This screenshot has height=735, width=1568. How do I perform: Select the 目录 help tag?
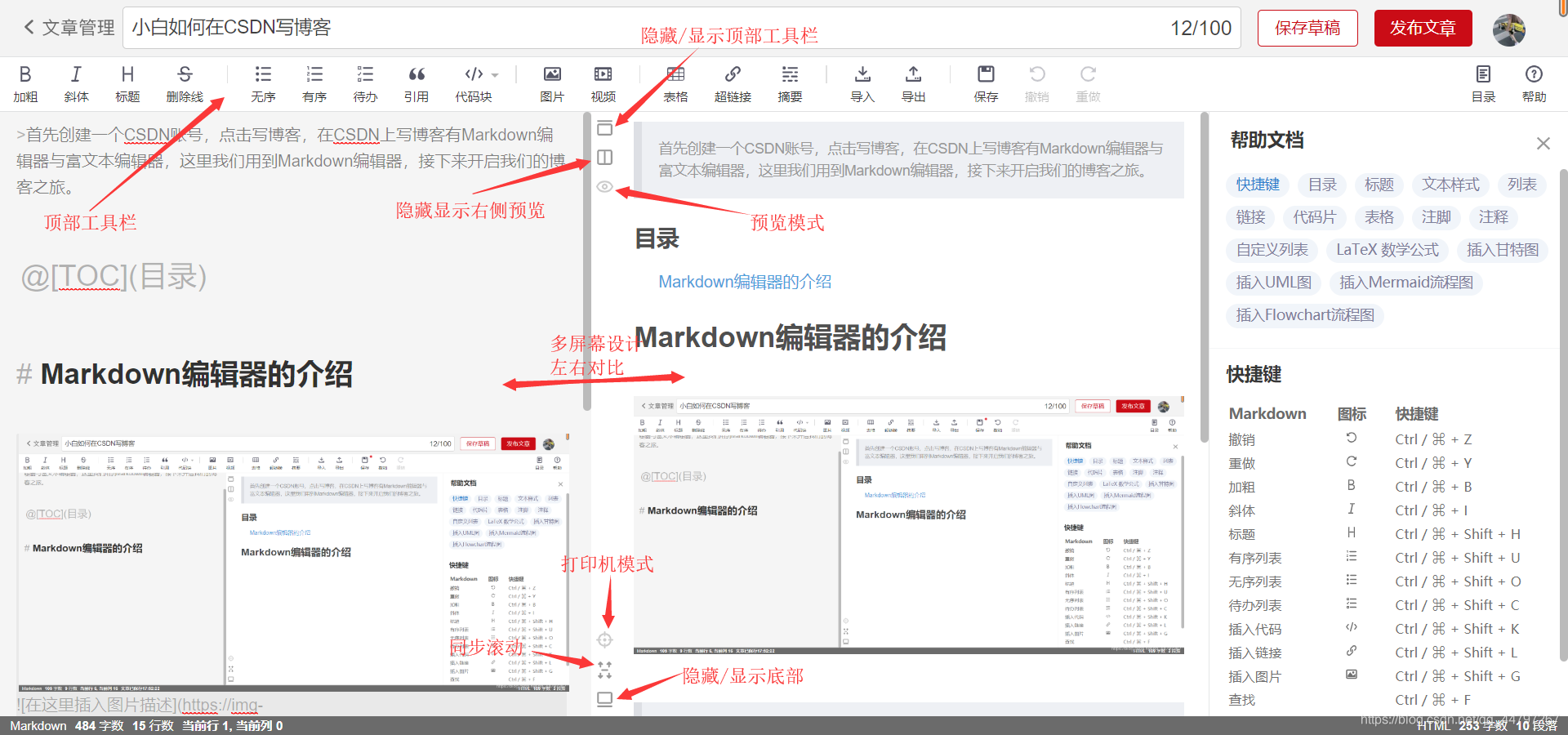pyautogui.click(x=1322, y=185)
